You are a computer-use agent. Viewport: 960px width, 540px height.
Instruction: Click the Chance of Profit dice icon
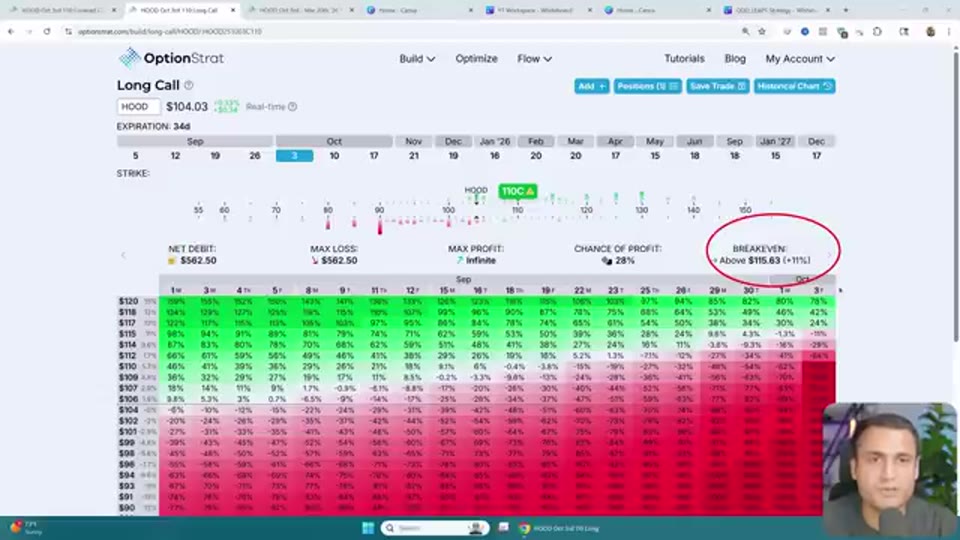pyautogui.click(x=607, y=261)
